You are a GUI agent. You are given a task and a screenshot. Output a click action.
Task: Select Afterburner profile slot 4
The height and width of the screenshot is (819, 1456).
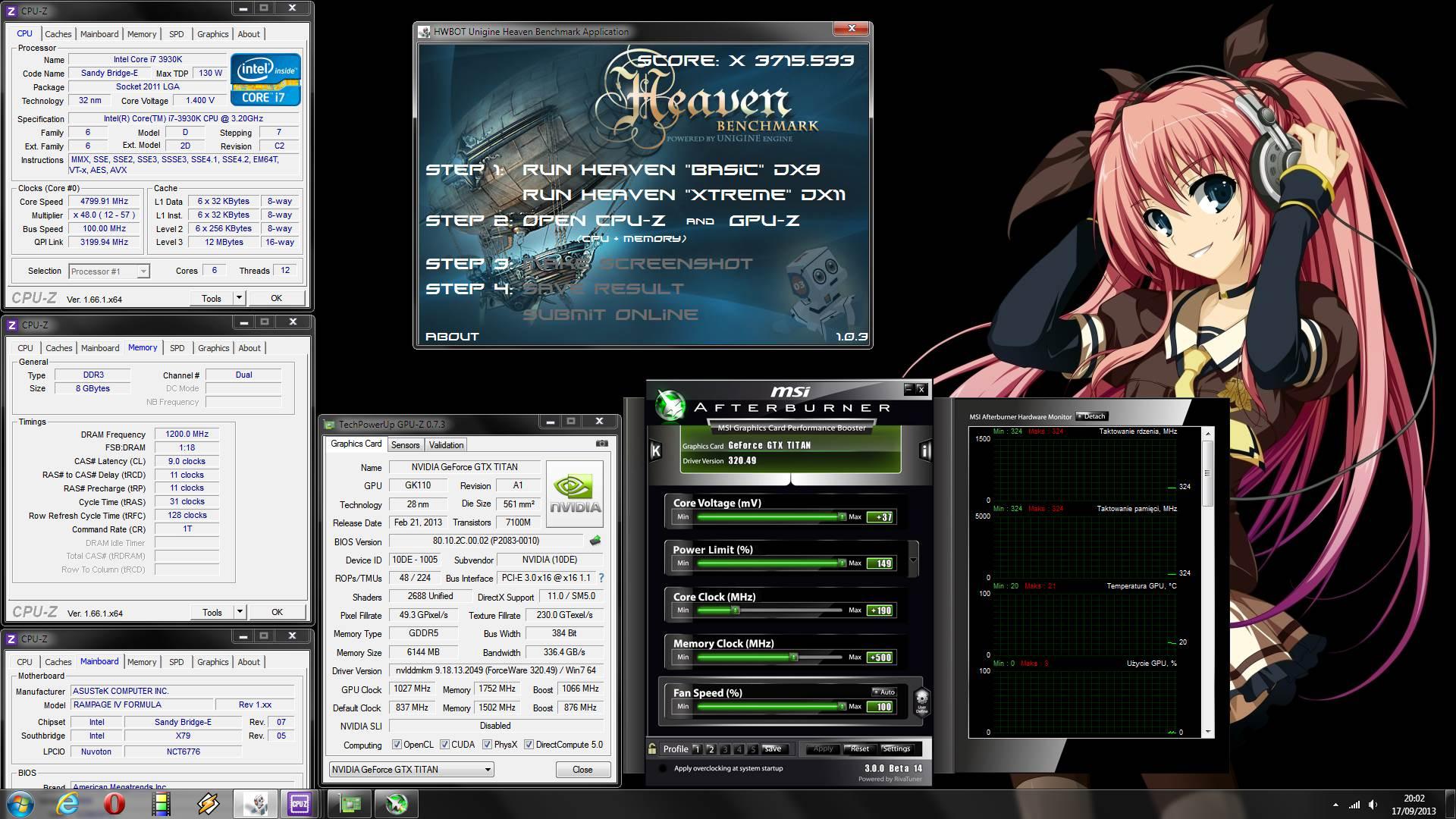pyautogui.click(x=739, y=749)
